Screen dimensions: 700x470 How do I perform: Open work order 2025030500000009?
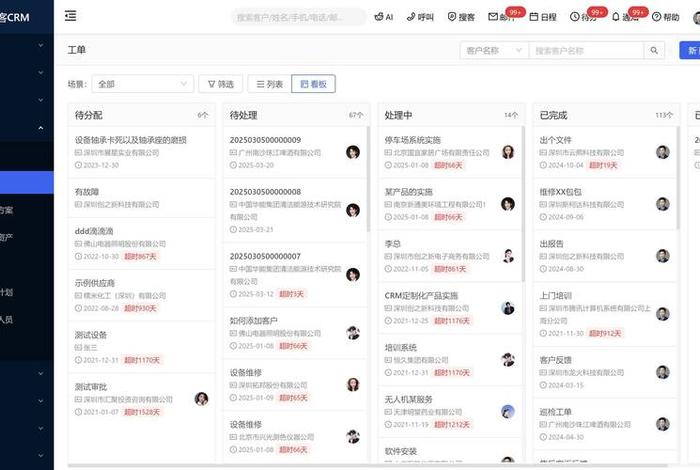click(295, 152)
